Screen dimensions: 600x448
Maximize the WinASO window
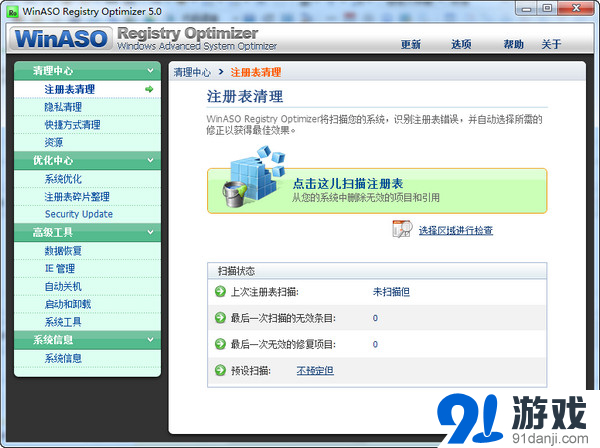[x=548, y=8]
